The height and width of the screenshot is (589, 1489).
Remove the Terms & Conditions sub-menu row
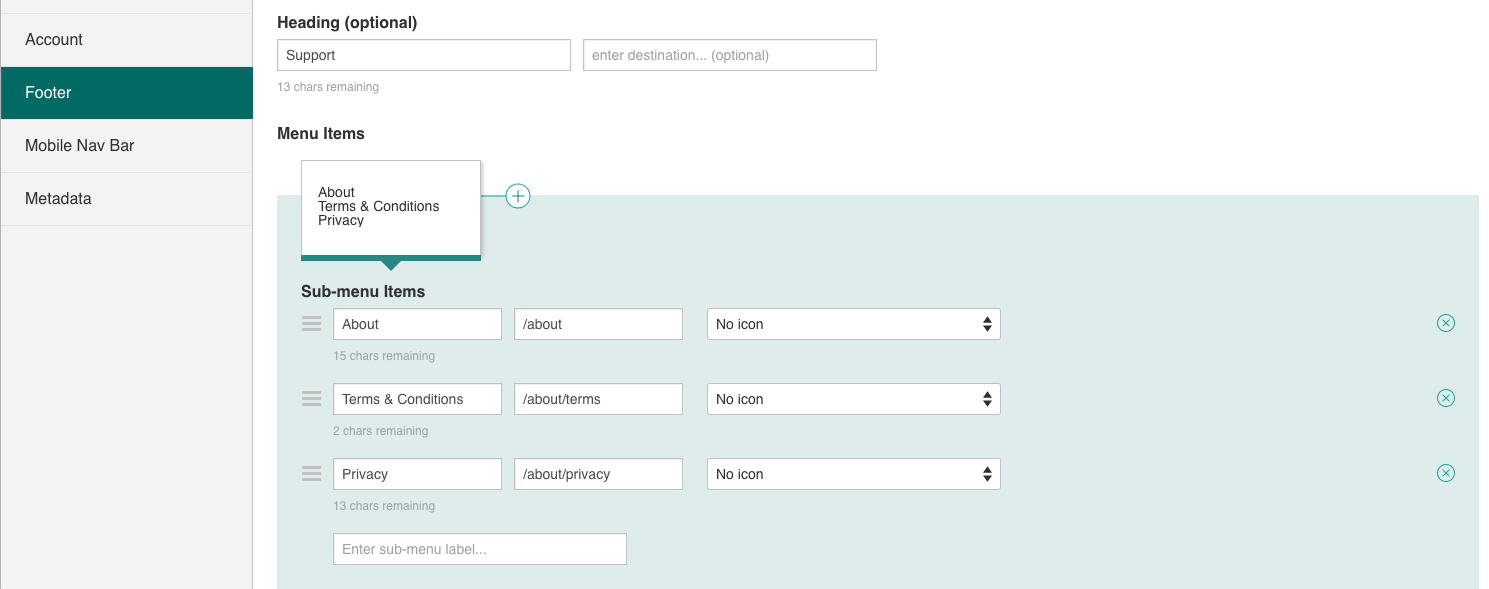[x=1446, y=398]
